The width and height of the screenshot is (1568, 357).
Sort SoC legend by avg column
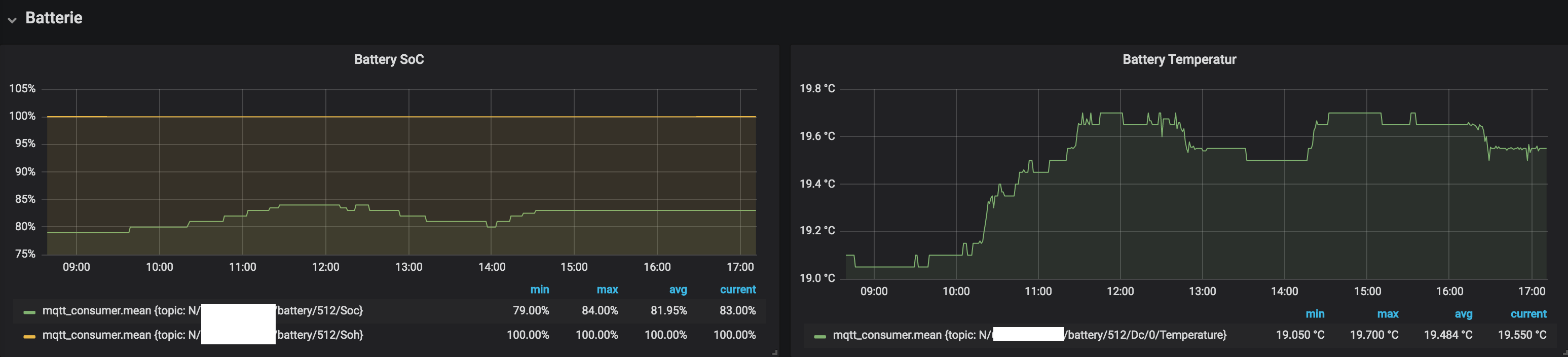pos(678,290)
